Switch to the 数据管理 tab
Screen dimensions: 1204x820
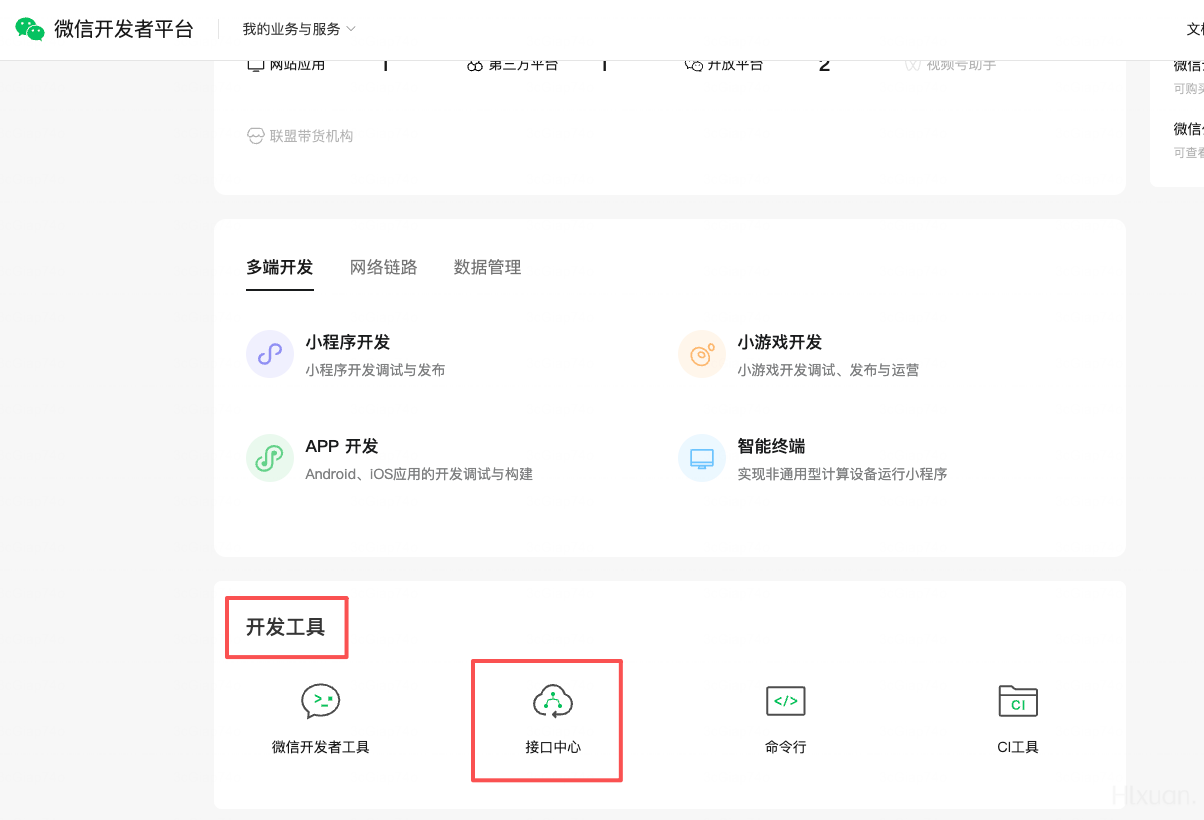[x=488, y=268]
